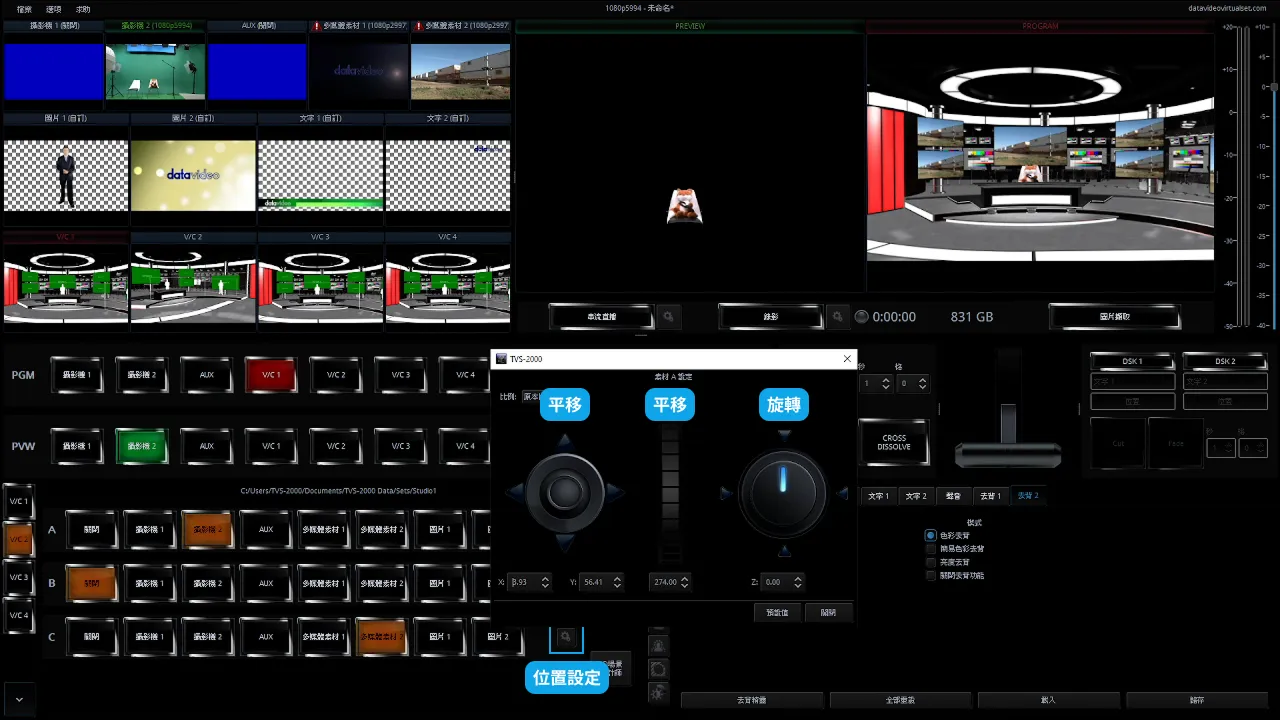
Task: Click the arrow above the rotation knob
Action: tap(785, 435)
